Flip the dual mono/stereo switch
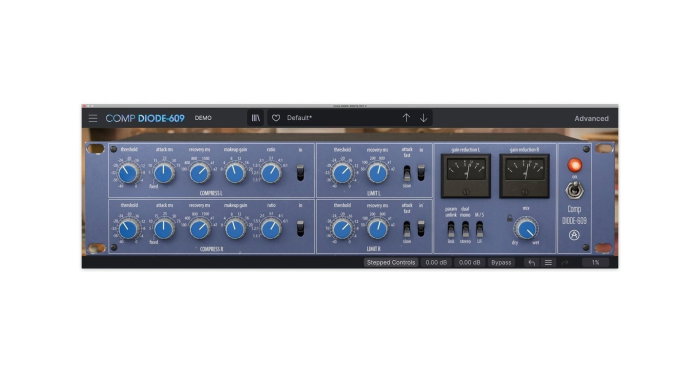Image resolution: width=700 pixels, height=372 pixels. click(x=465, y=230)
